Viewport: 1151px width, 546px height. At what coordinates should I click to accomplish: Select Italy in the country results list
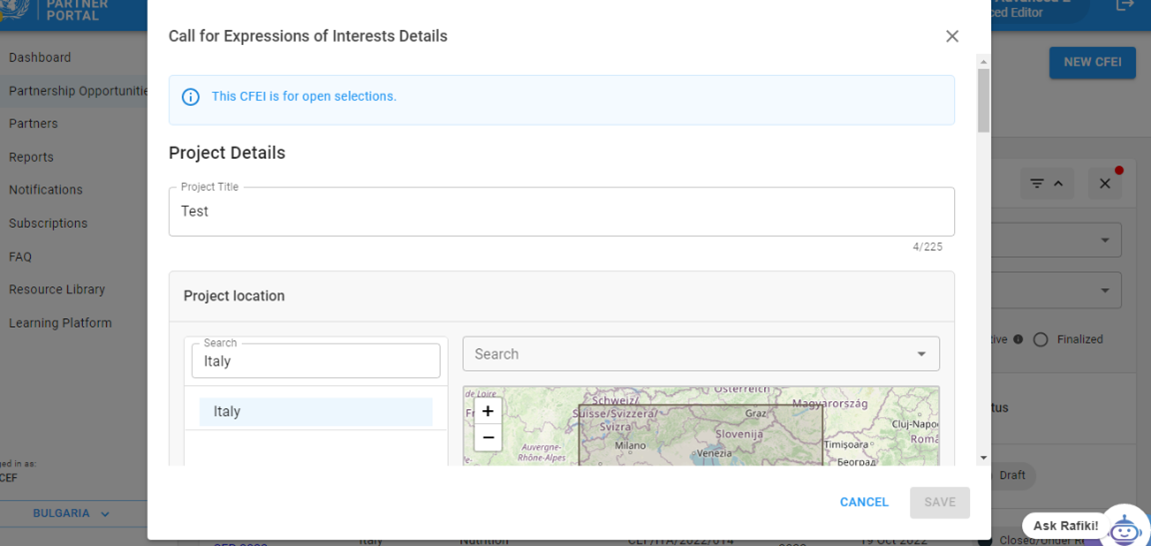(x=316, y=412)
